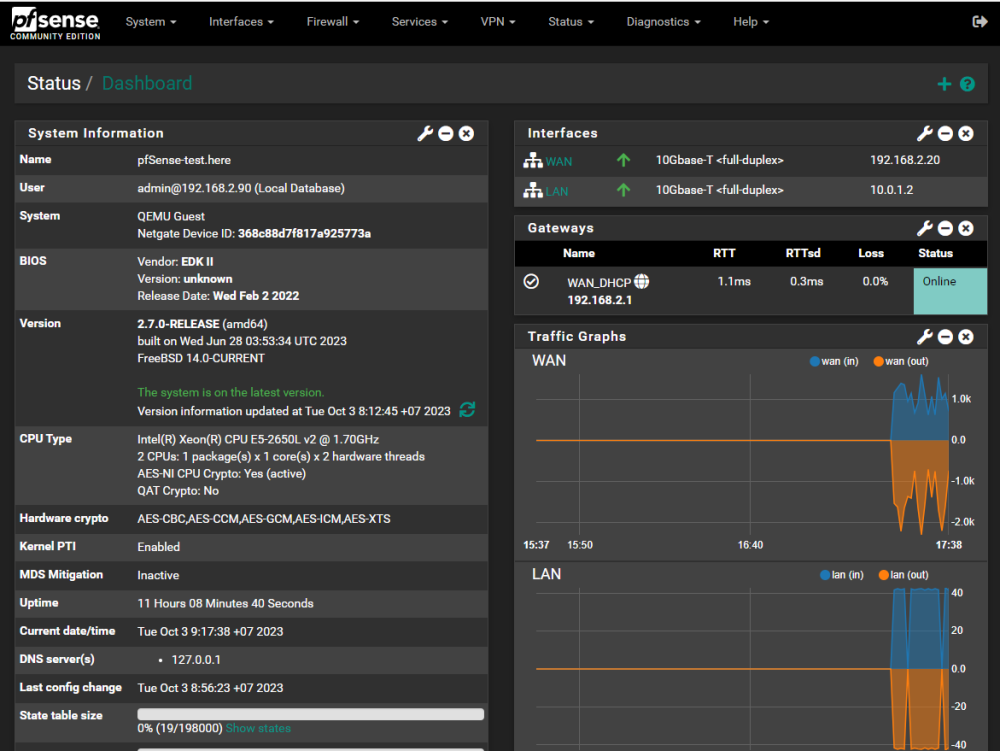The height and width of the screenshot is (751, 1000).
Task: Click the DNS server 127.0.0.1 entry
Action: [196, 660]
